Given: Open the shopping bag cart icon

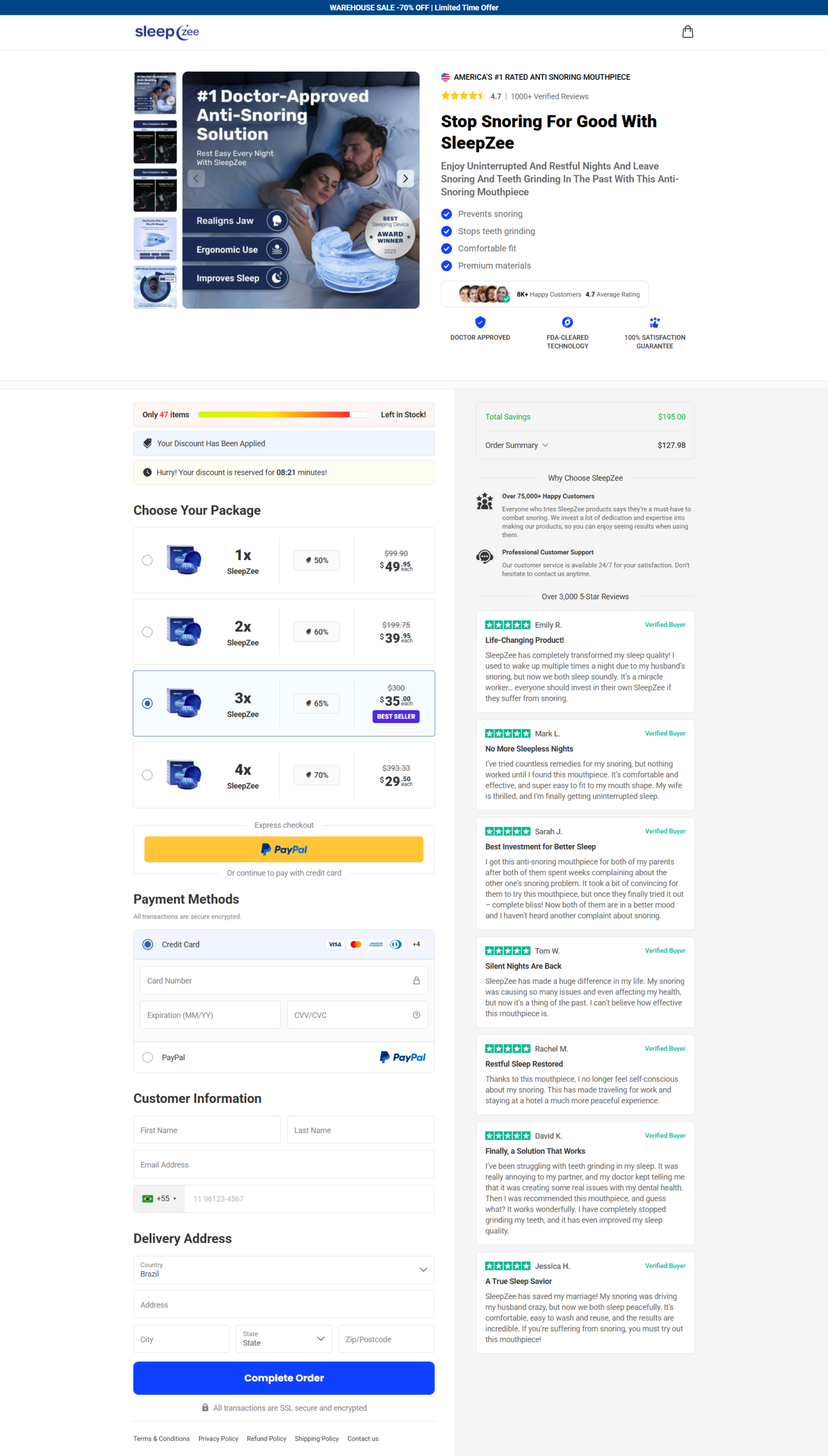Looking at the screenshot, I should point(687,32).
